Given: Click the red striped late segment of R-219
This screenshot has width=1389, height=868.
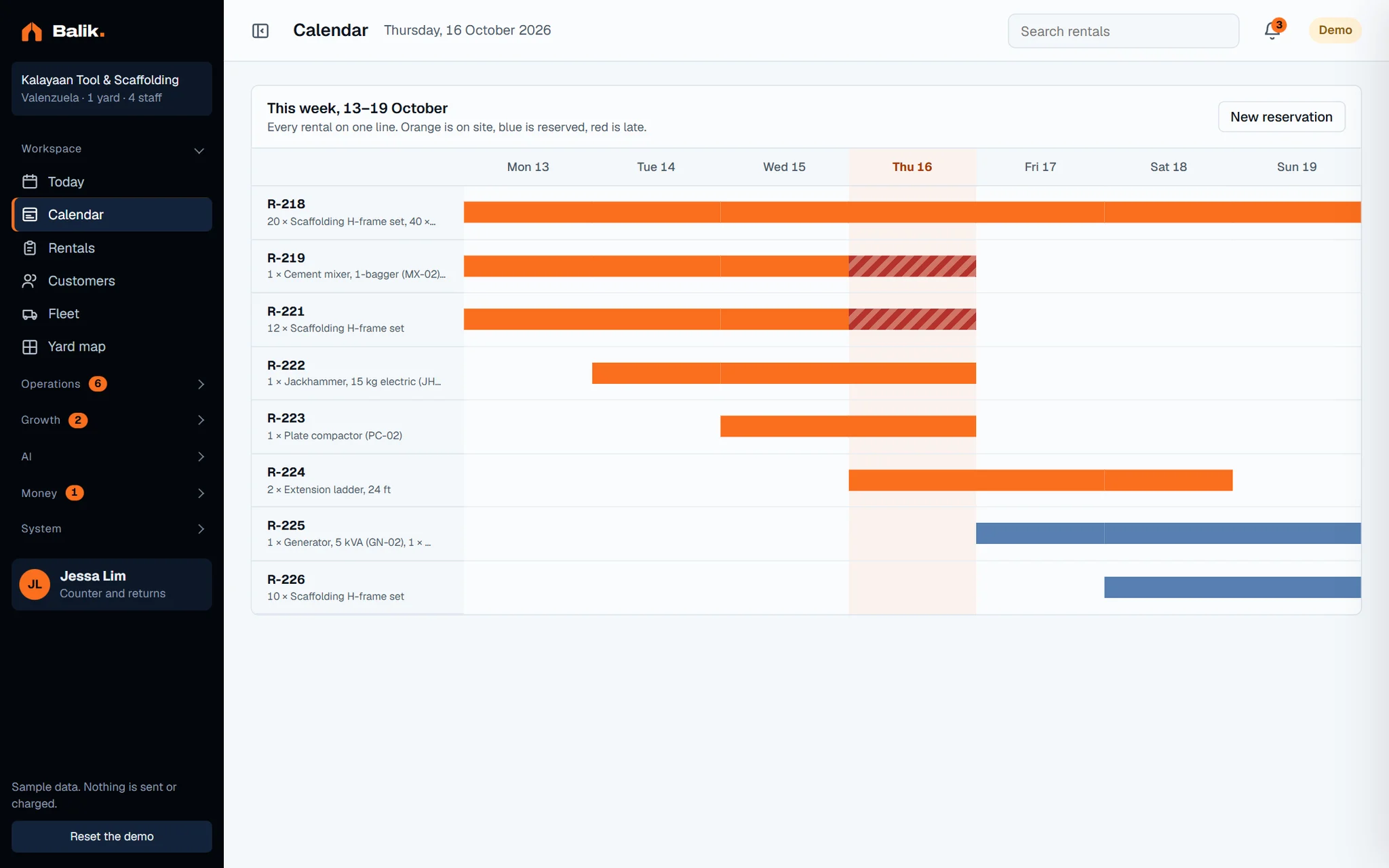Looking at the screenshot, I should [x=912, y=266].
